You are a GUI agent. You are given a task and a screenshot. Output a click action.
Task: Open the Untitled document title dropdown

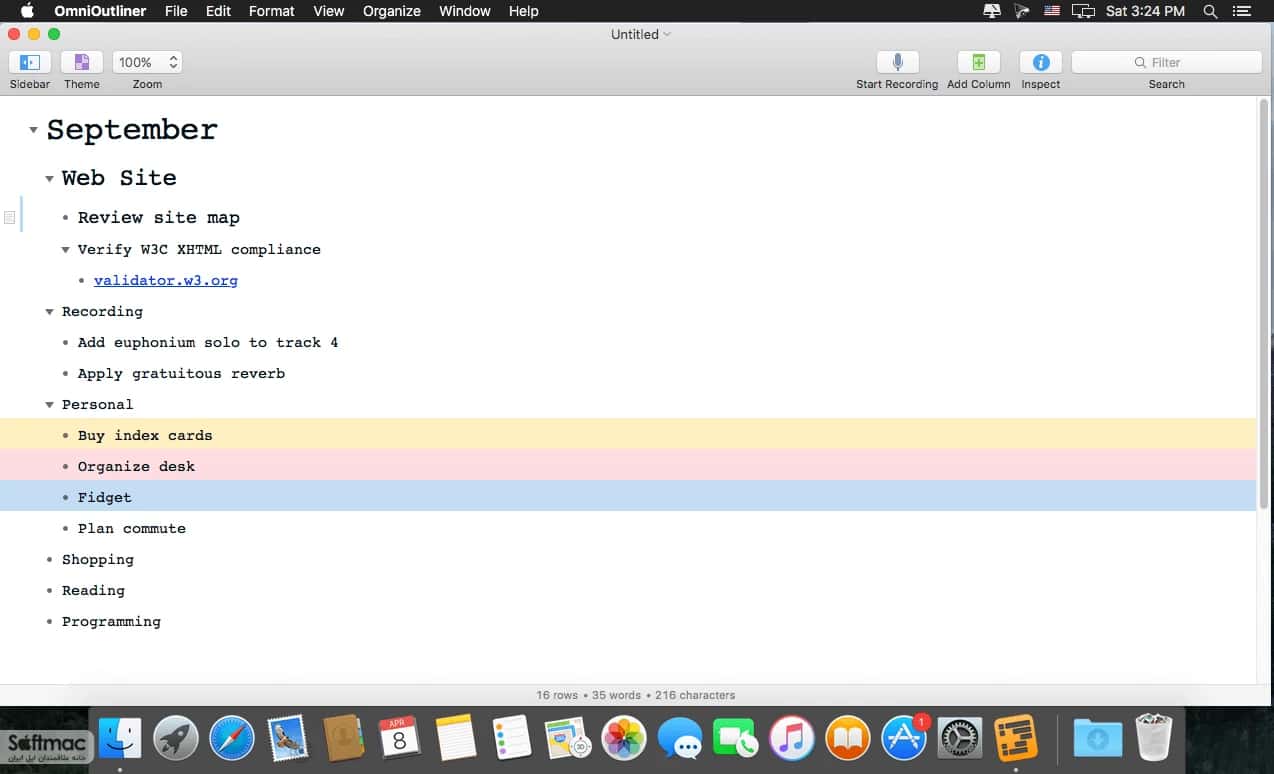(641, 34)
